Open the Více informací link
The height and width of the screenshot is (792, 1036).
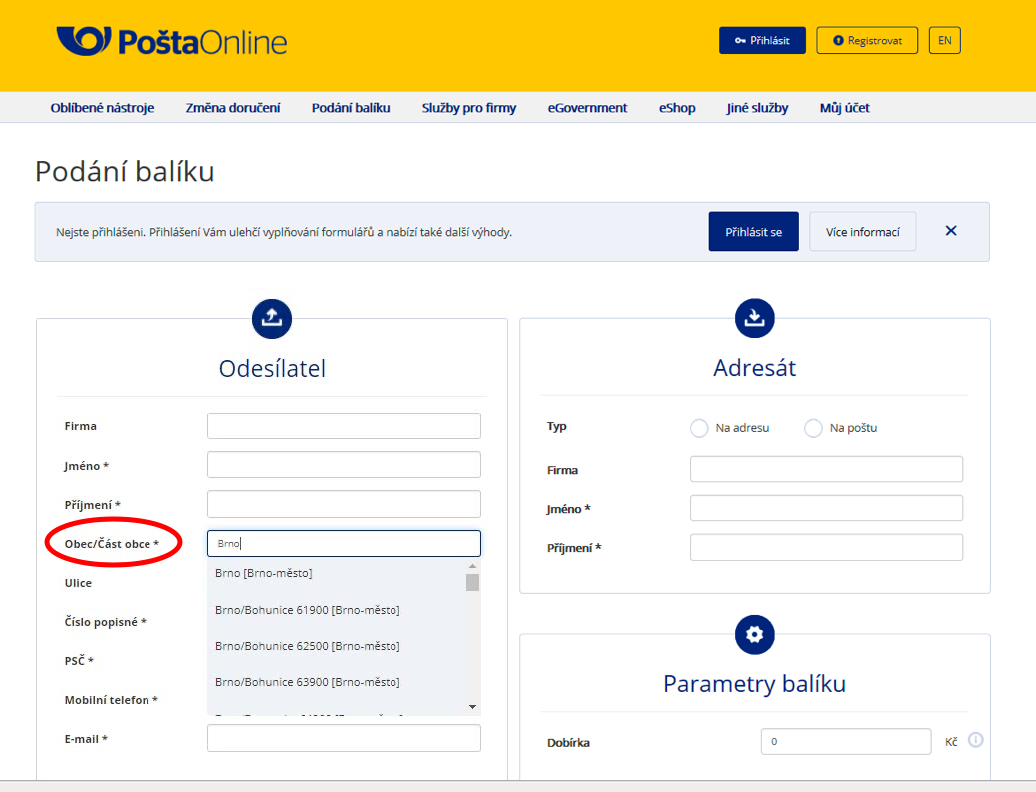tap(862, 231)
